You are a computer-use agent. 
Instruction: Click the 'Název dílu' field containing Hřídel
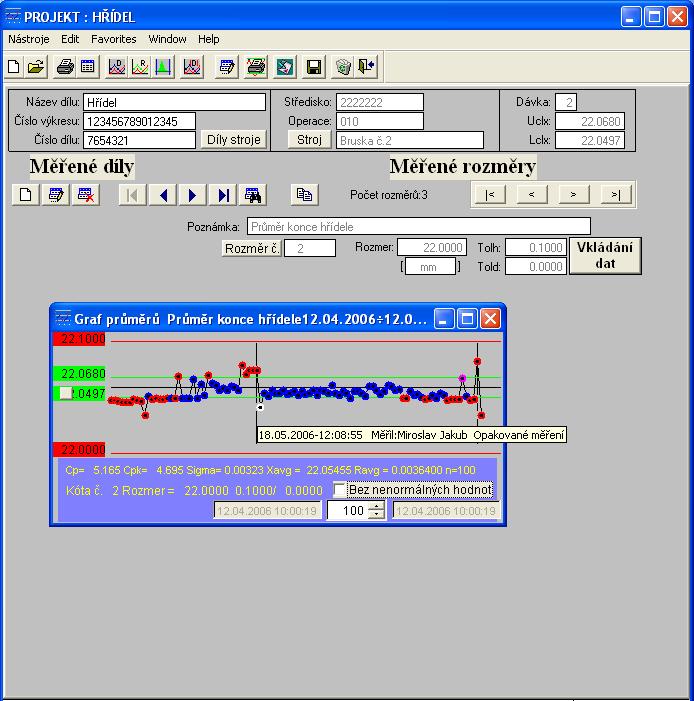coord(174,102)
